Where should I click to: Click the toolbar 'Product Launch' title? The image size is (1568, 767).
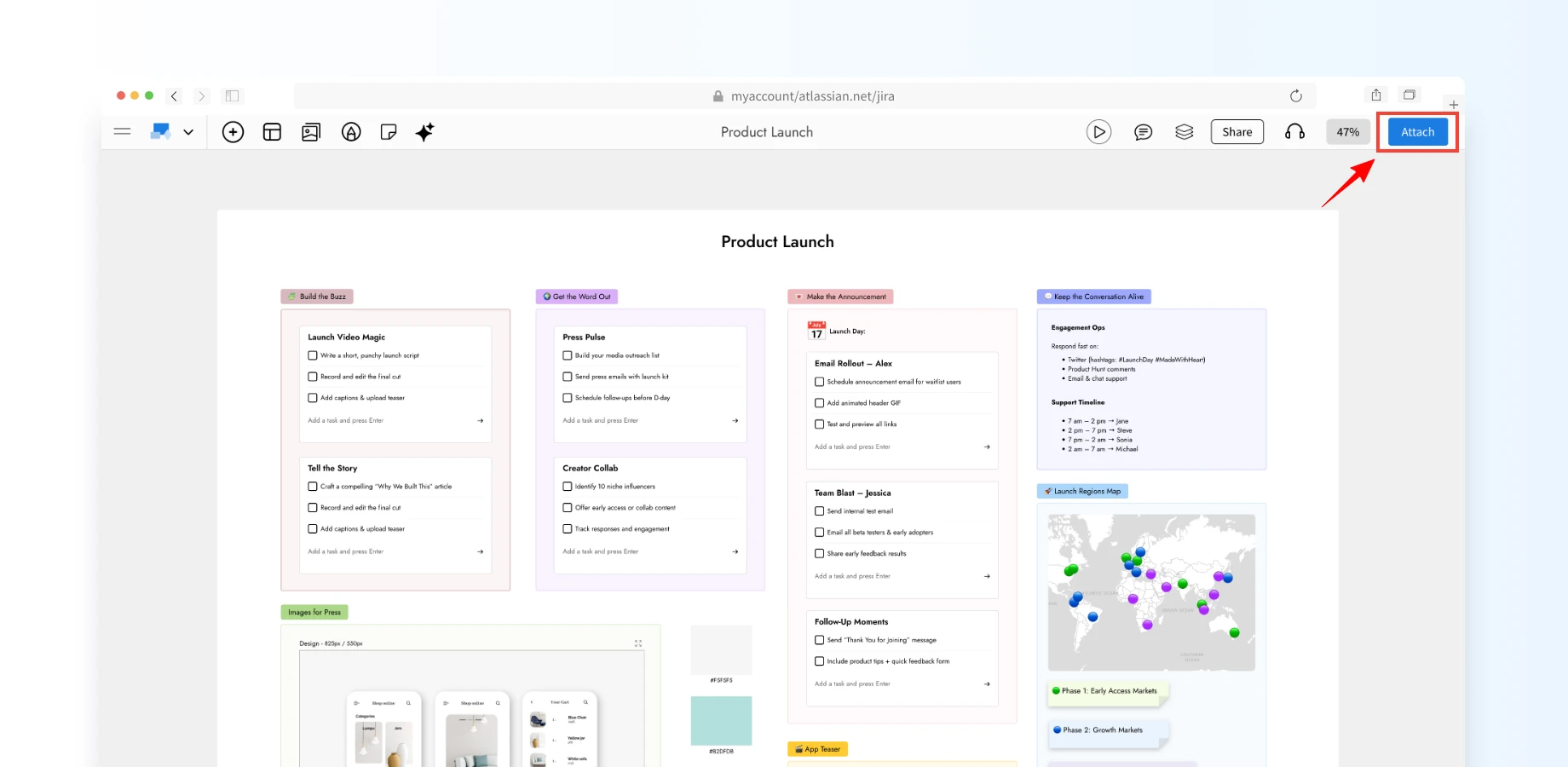click(767, 132)
